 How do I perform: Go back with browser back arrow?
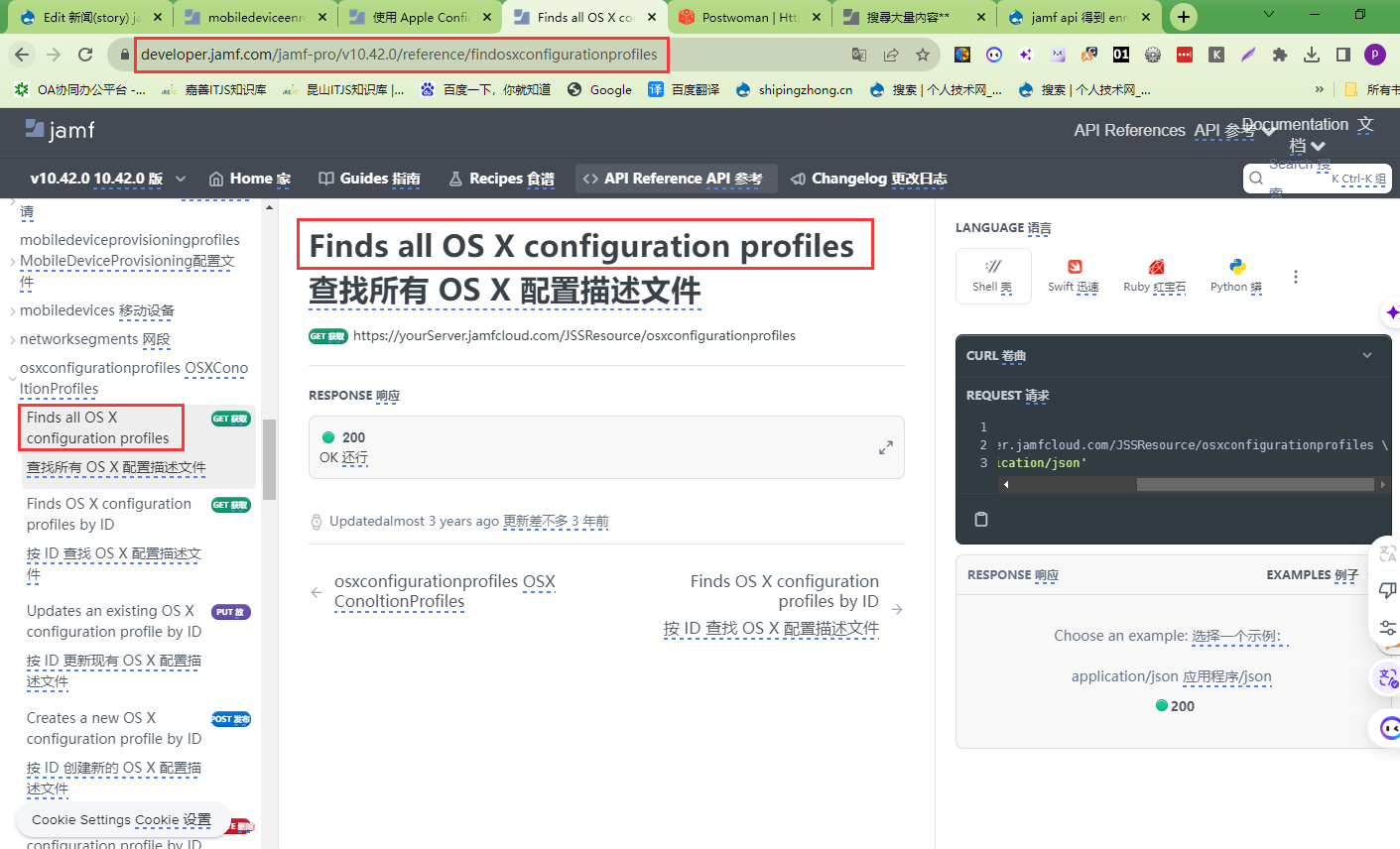click(x=22, y=55)
